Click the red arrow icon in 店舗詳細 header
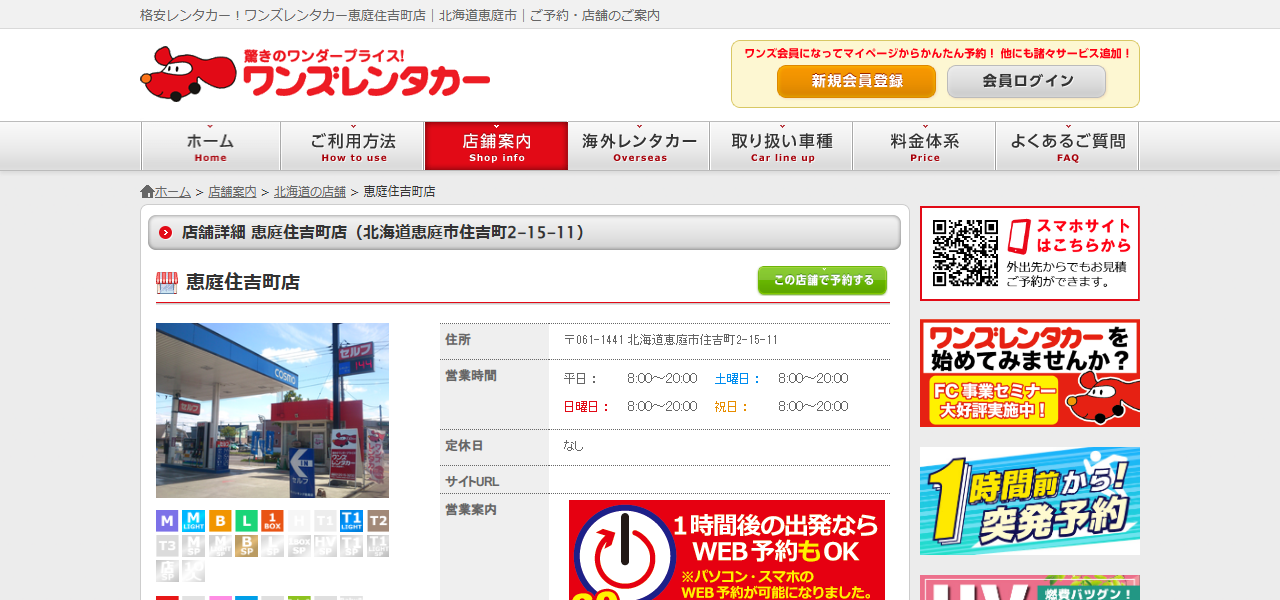The width and height of the screenshot is (1280, 600). 165,232
